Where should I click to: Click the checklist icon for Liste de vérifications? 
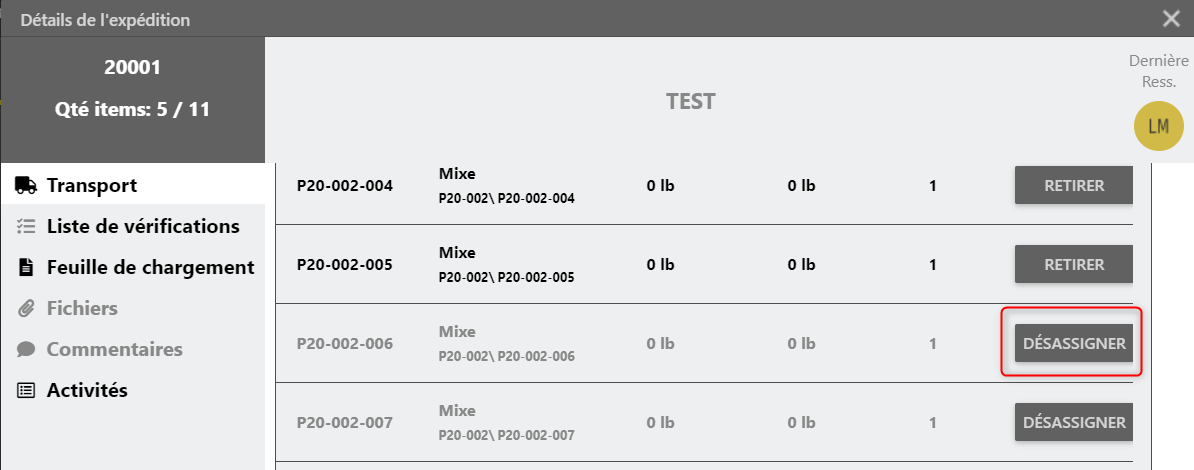(26, 226)
